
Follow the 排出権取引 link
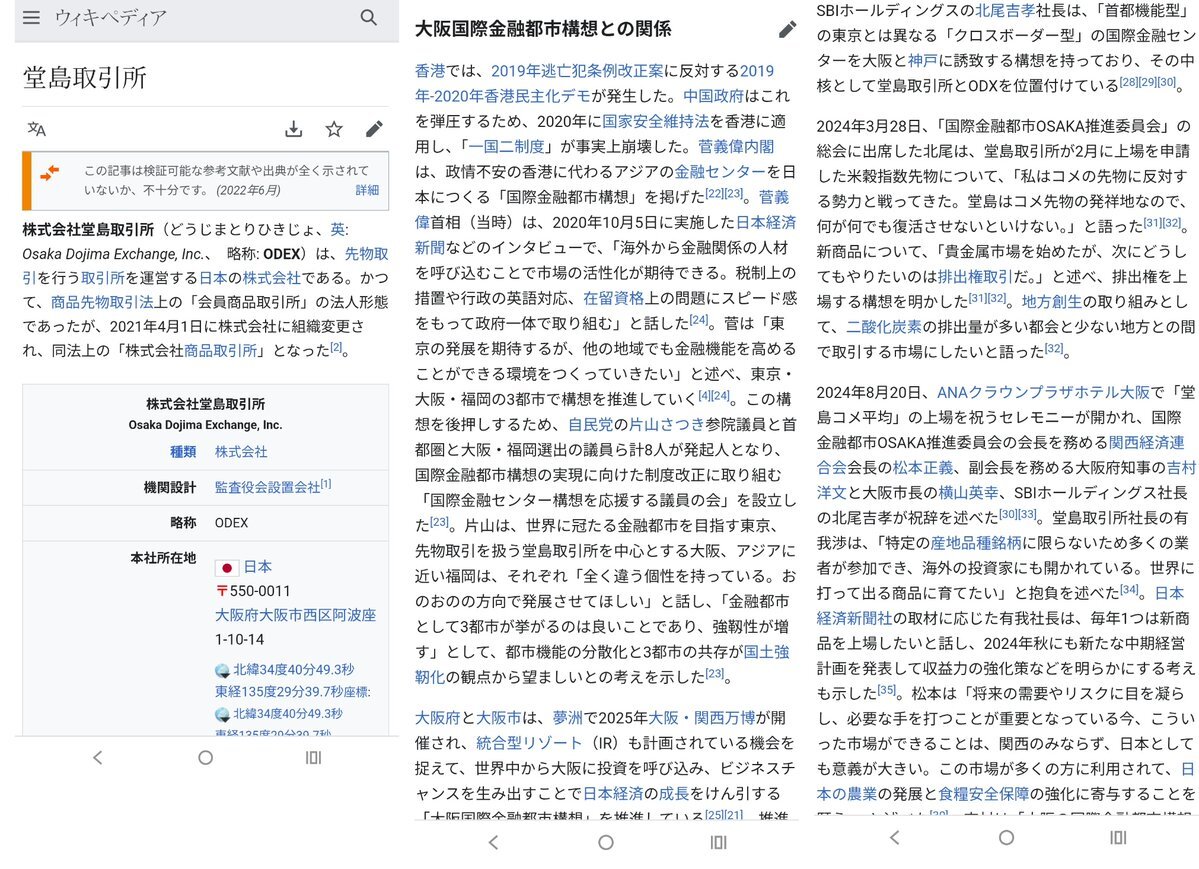[x=974, y=274]
